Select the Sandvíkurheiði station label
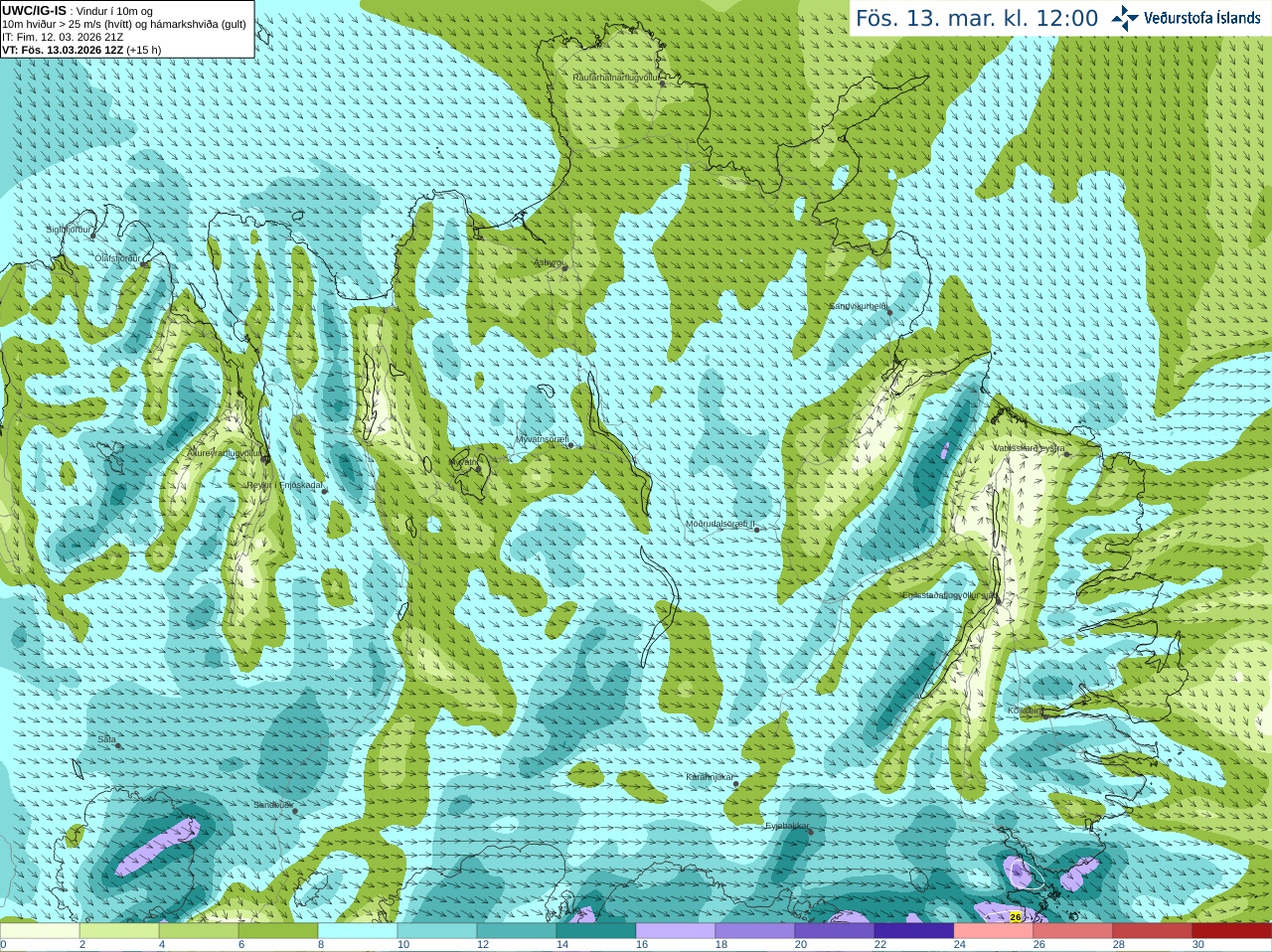1272x952 pixels. (859, 306)
